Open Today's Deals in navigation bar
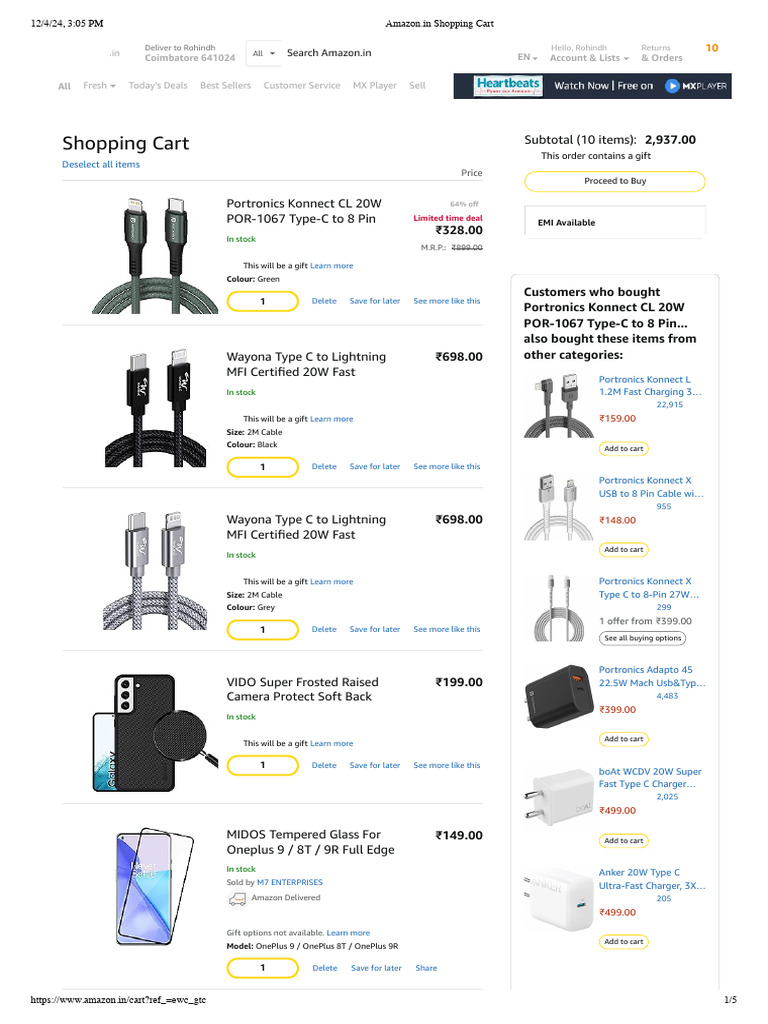 pyautogui.click(x=158, y=86)
